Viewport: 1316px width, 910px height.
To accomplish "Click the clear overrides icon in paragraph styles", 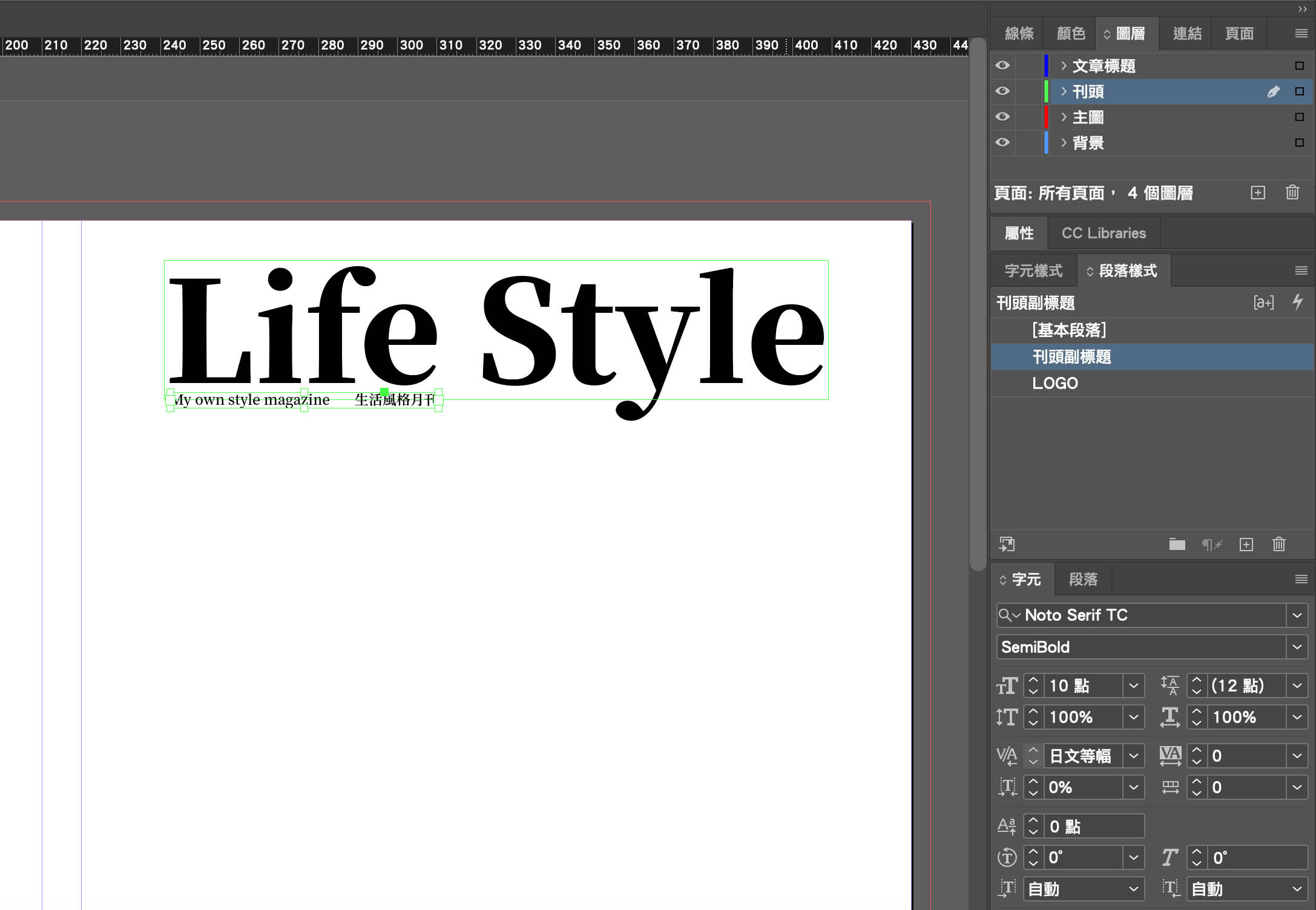I will pyautogui.click(x=1211, y=545).
